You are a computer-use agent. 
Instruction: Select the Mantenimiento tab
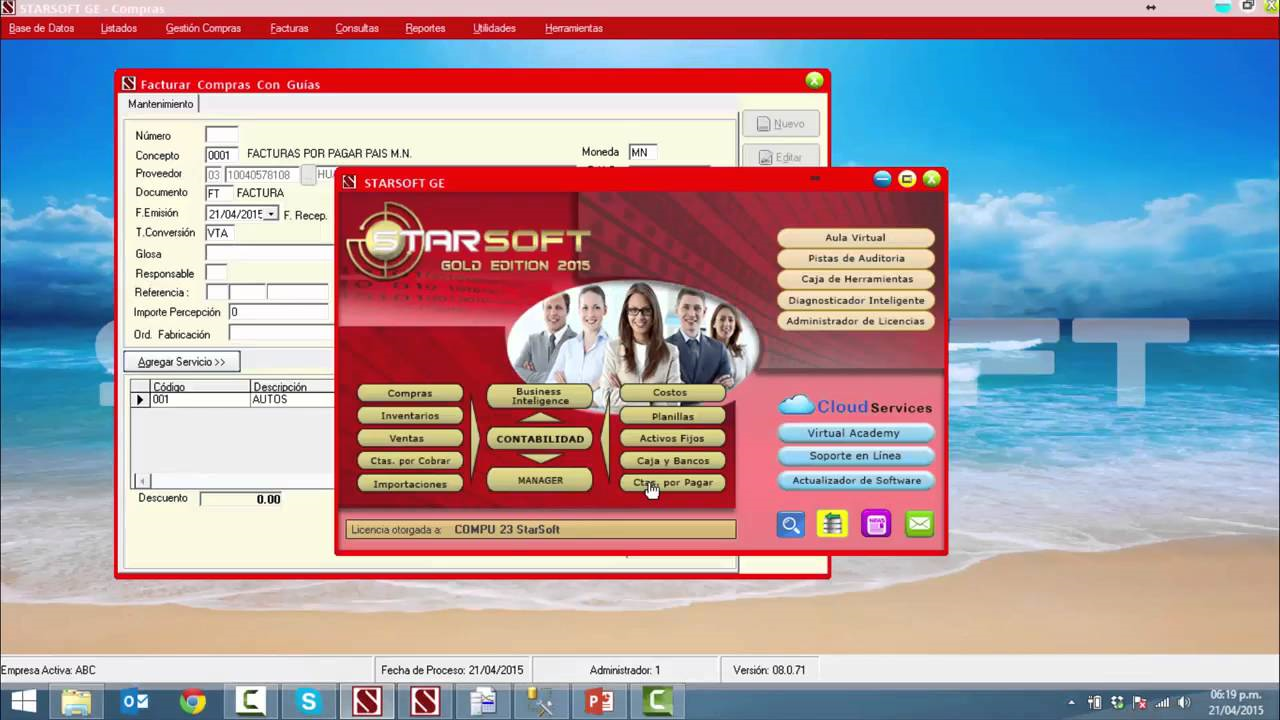tap(160, 104)
